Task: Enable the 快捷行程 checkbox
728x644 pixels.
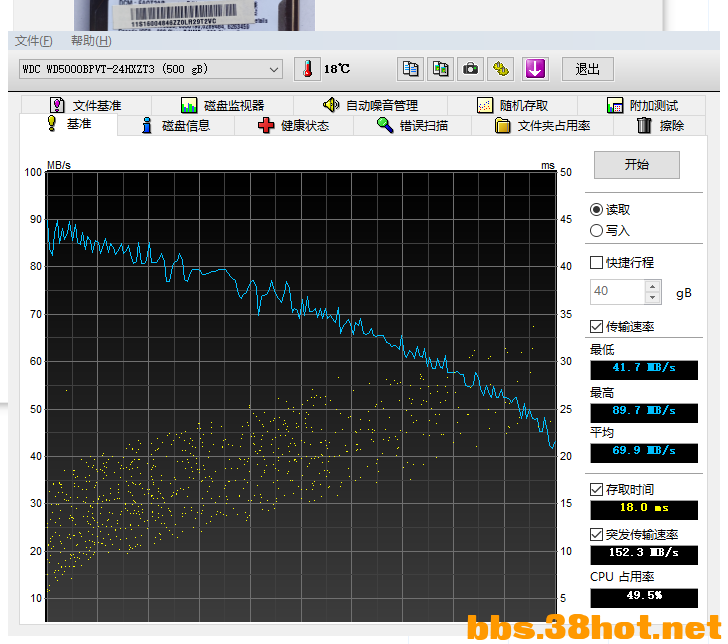Action: (x=597, y=263)
